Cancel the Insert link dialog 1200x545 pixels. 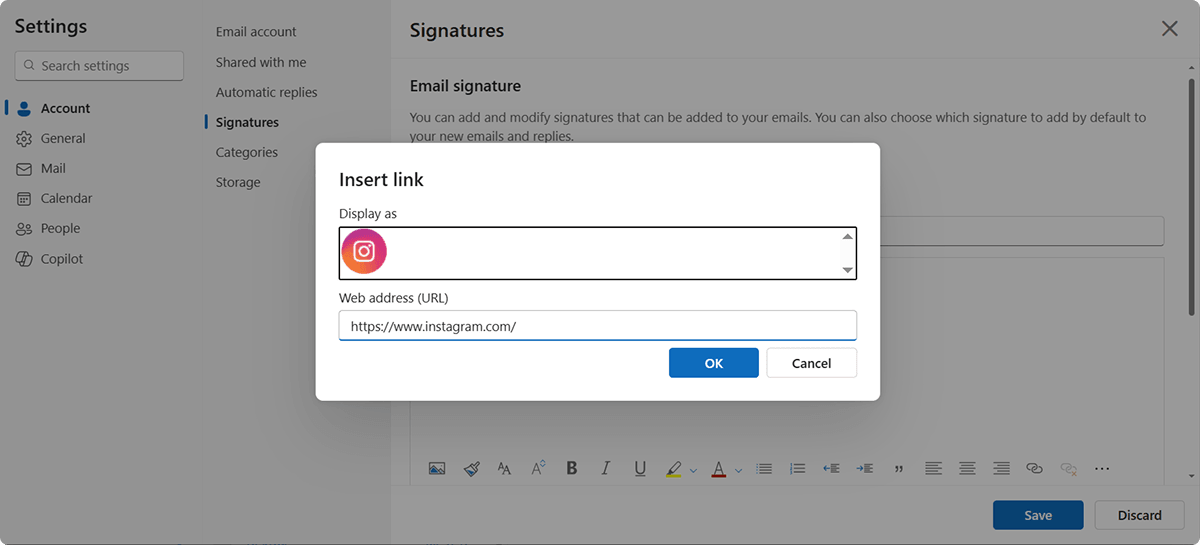click(812, 363)
